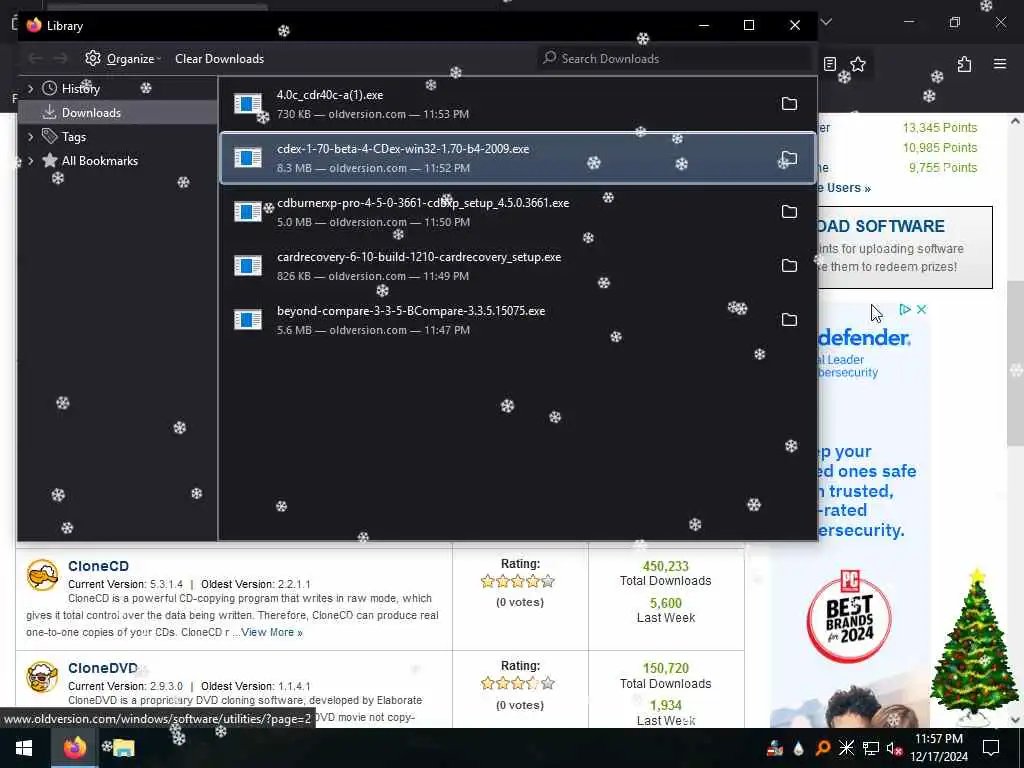Expand the All Bookmarks tree item

click(30, 161)
